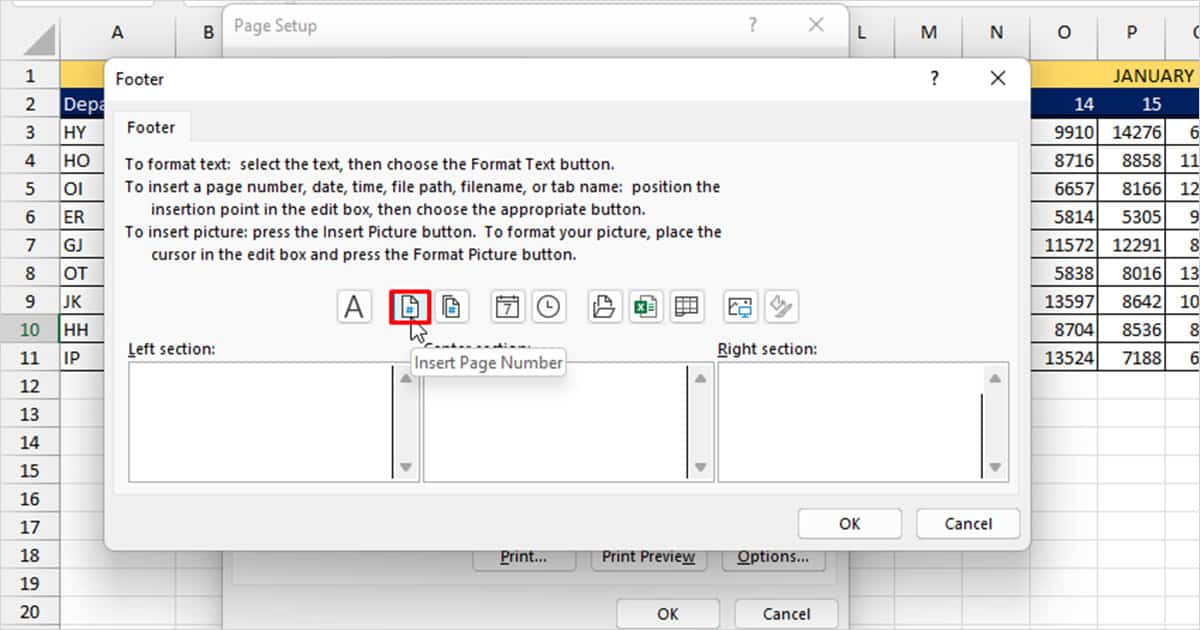Click cell containing HO

pyautogui.click(x=83, y=160)
